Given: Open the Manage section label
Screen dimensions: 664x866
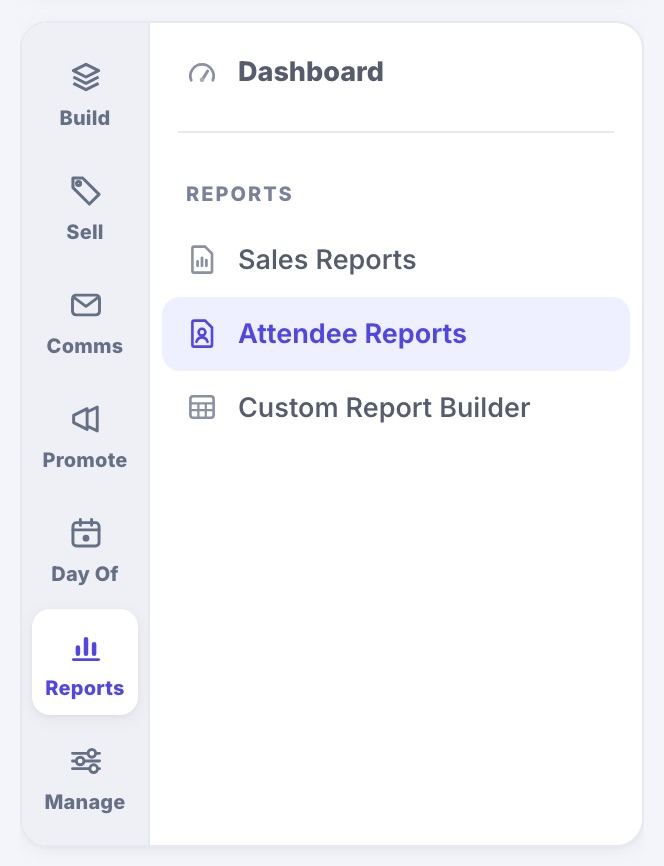Looking at the screenshot, I should point(85,802).
